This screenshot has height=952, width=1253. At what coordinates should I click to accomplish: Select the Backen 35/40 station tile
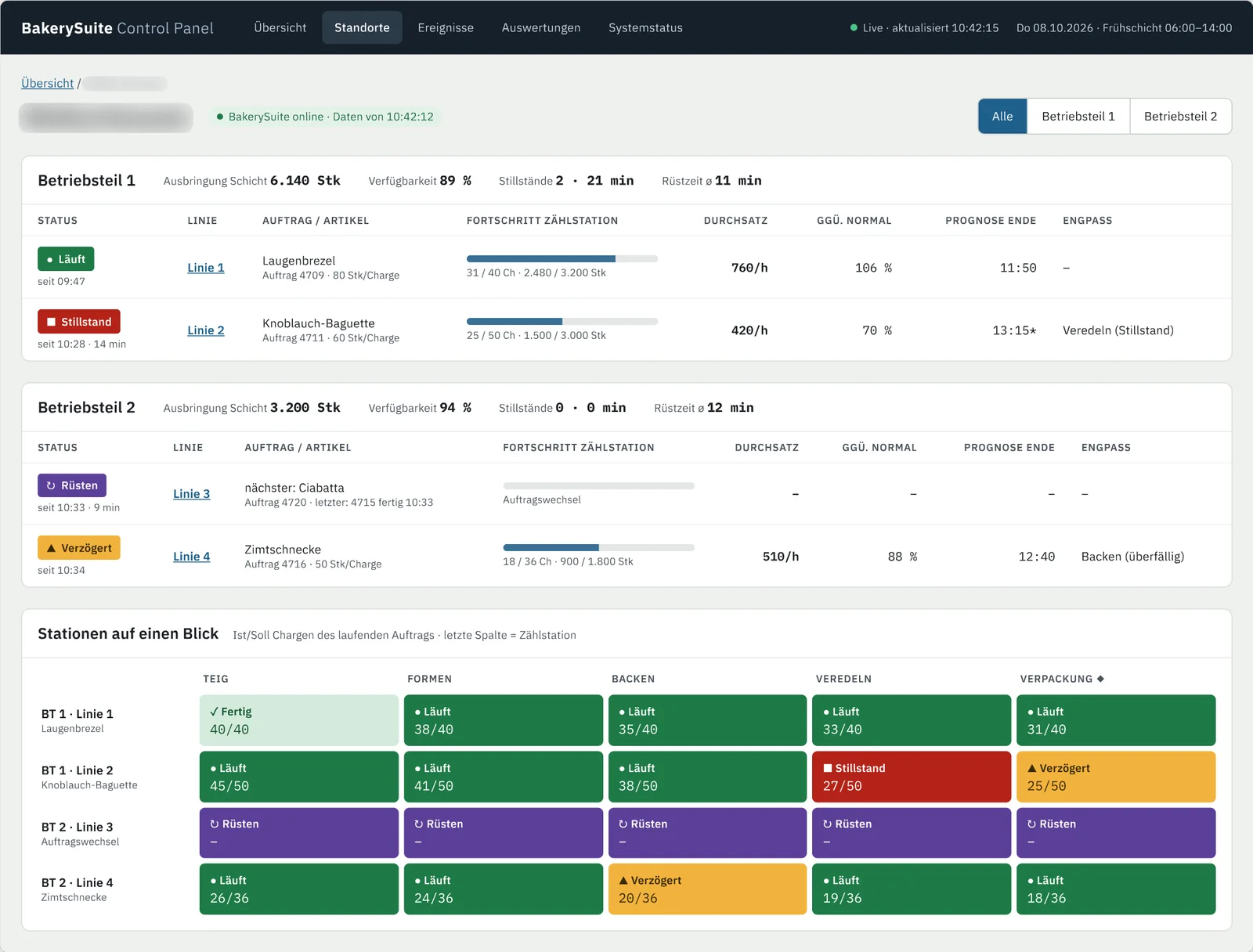coord(707,720)
